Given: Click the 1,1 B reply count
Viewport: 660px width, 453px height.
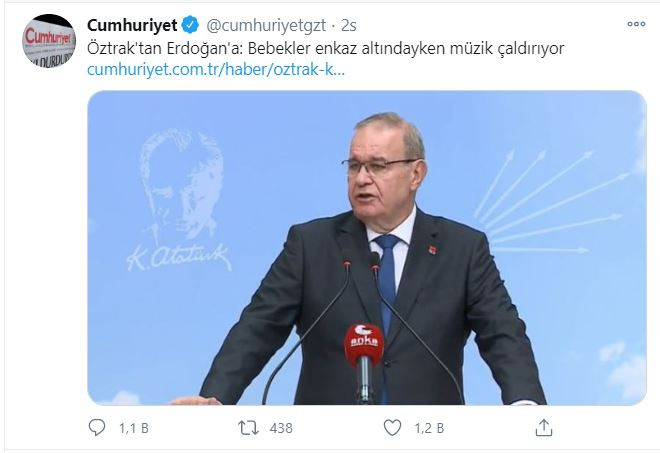Looking at the screenshot, I should [x=133, y=429].
